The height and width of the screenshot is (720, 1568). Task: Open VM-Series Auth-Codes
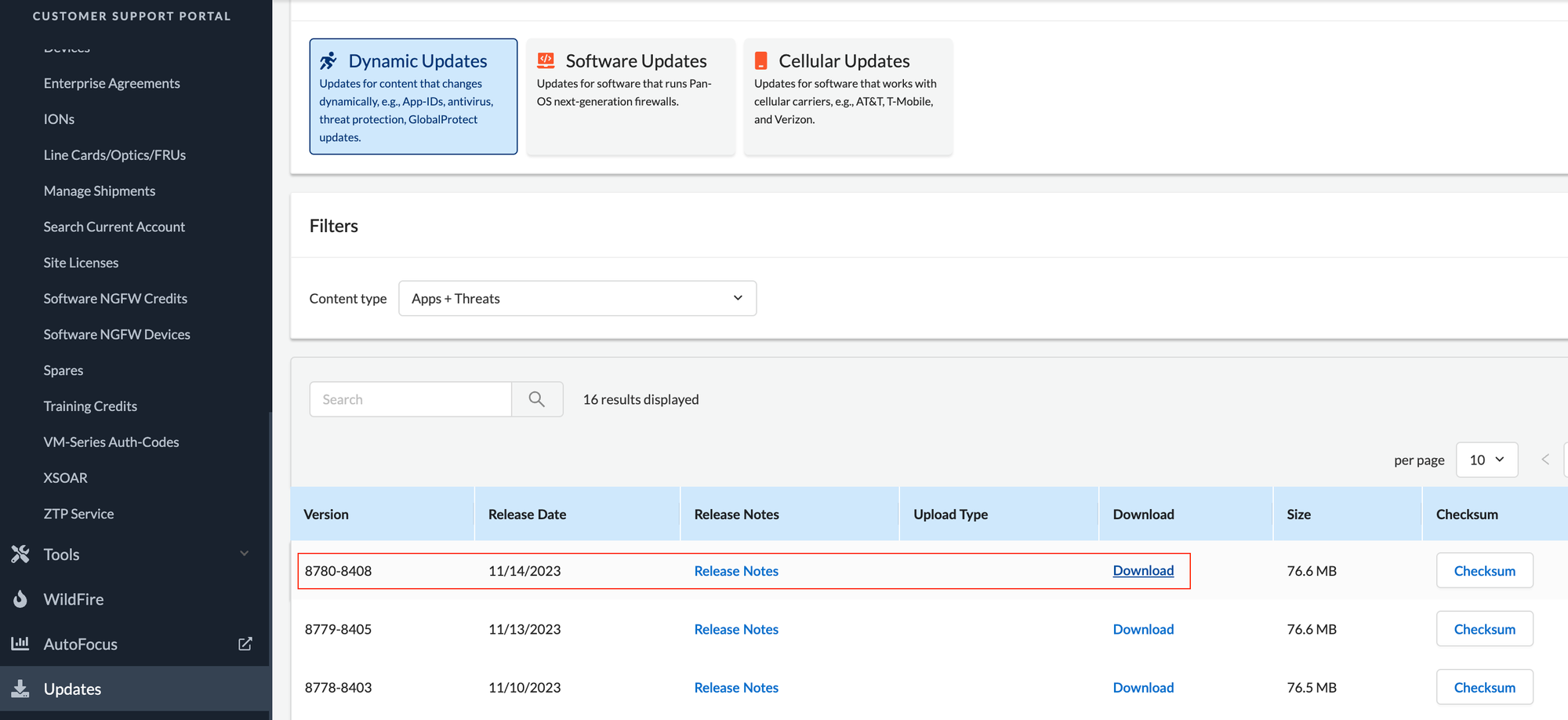[x=111, y=442]
